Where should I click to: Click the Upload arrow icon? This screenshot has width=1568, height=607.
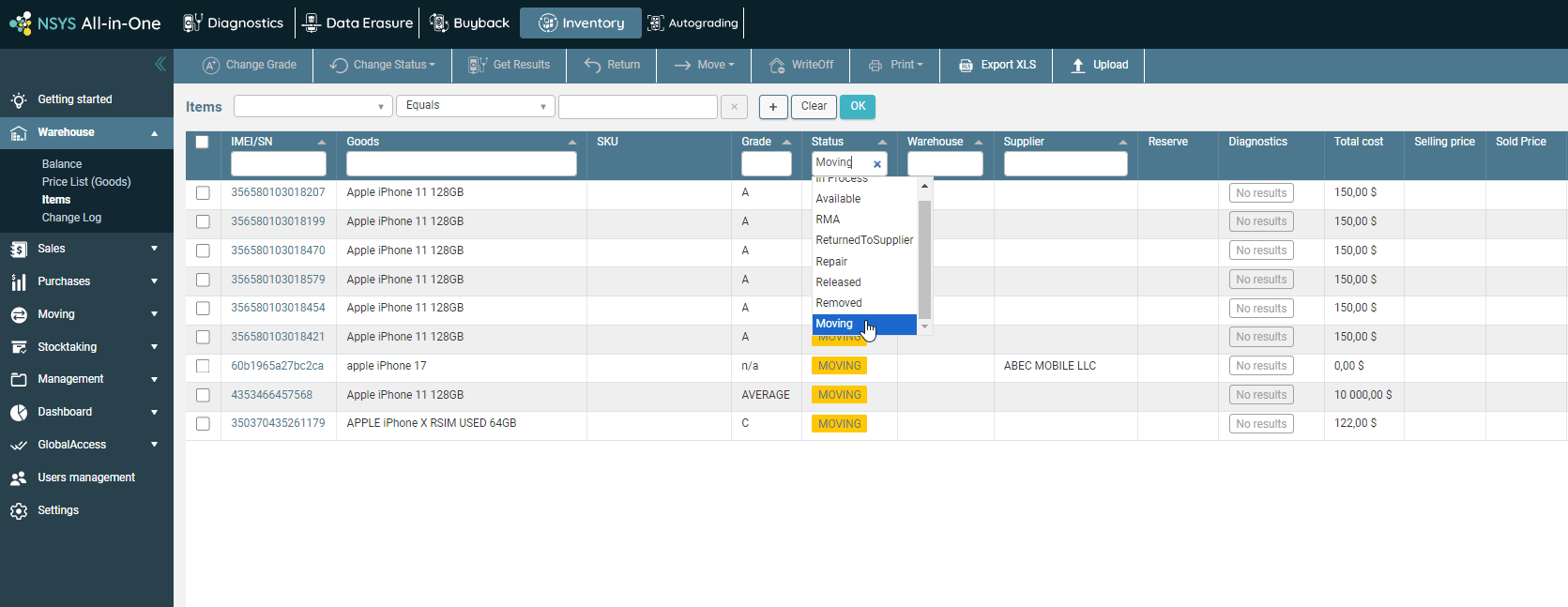1078,66
